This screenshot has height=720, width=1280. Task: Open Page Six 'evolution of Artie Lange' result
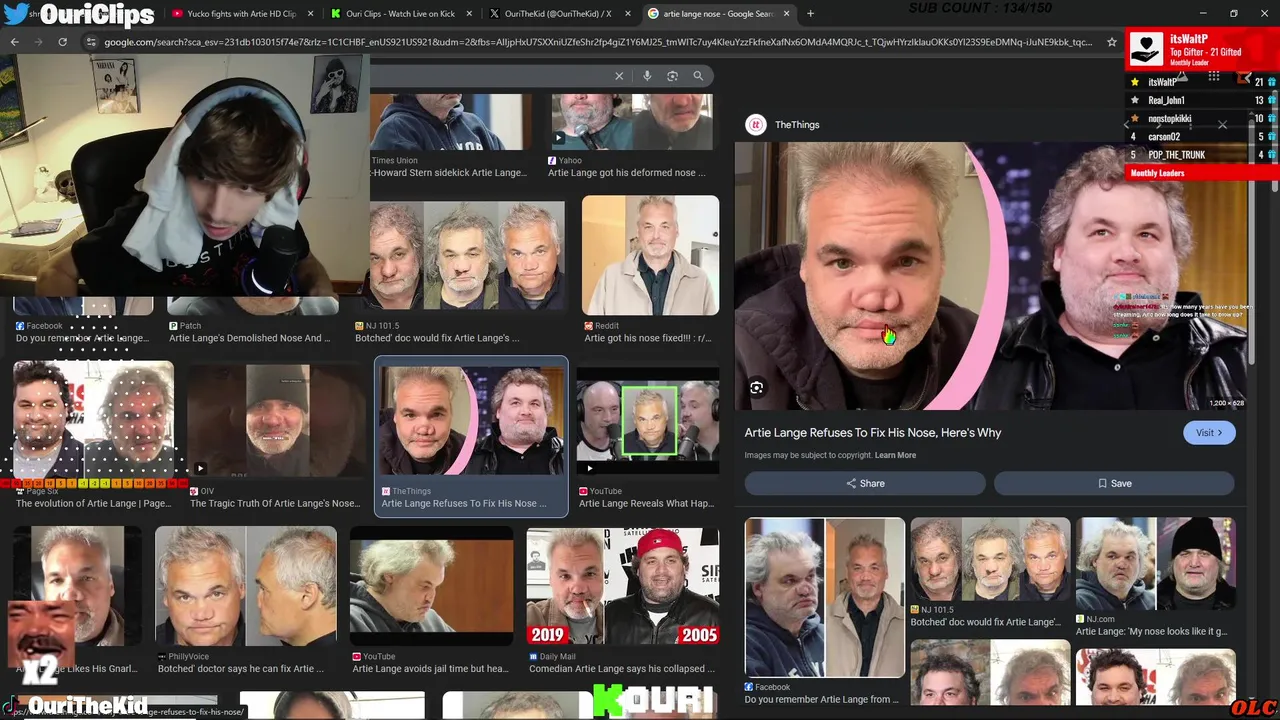(x=93, y=436)
